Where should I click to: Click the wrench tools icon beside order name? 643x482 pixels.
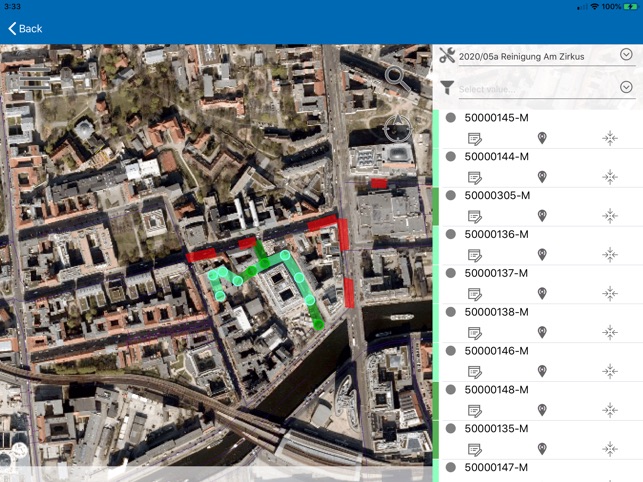coord(447,55)
